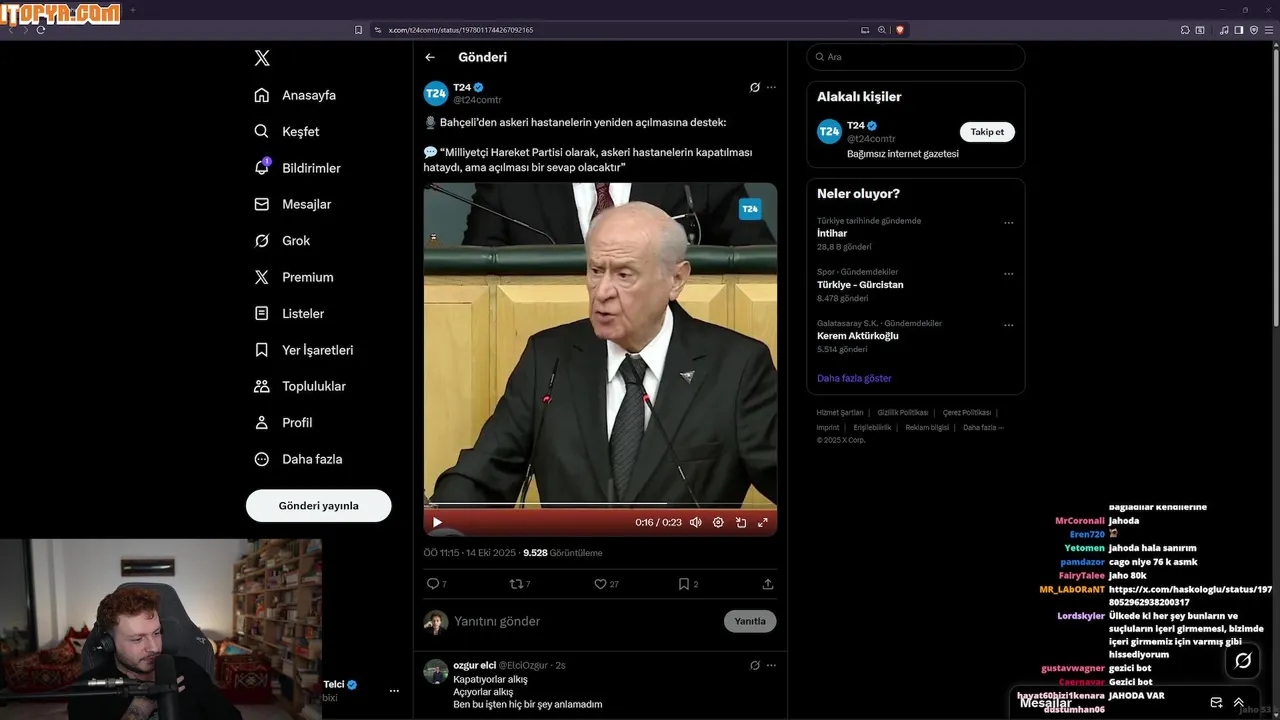Click the browser address bar URL
The image size is (1280, 720).
(x=460, y=30)
